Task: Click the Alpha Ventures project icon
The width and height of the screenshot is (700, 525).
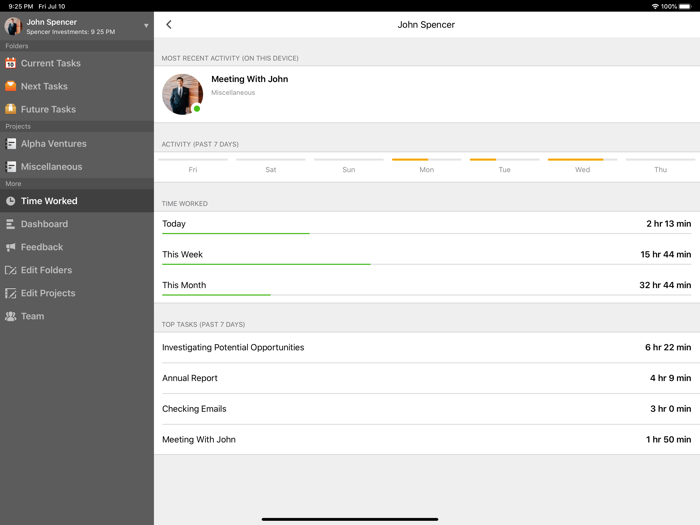Action: point(11,144)
